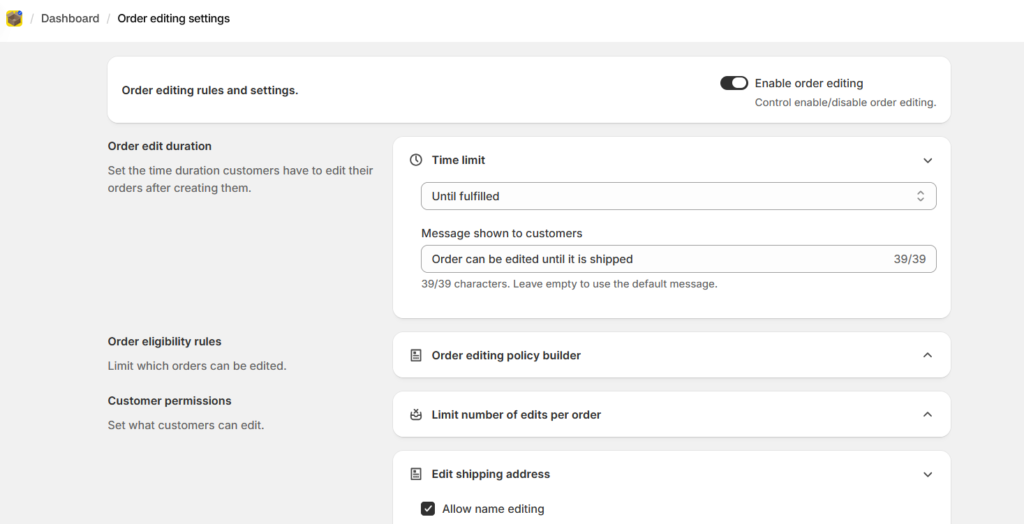Click the Edit shipping address icon
Viewport: 1024px width, 524px height.
click(x=415, y=474)
